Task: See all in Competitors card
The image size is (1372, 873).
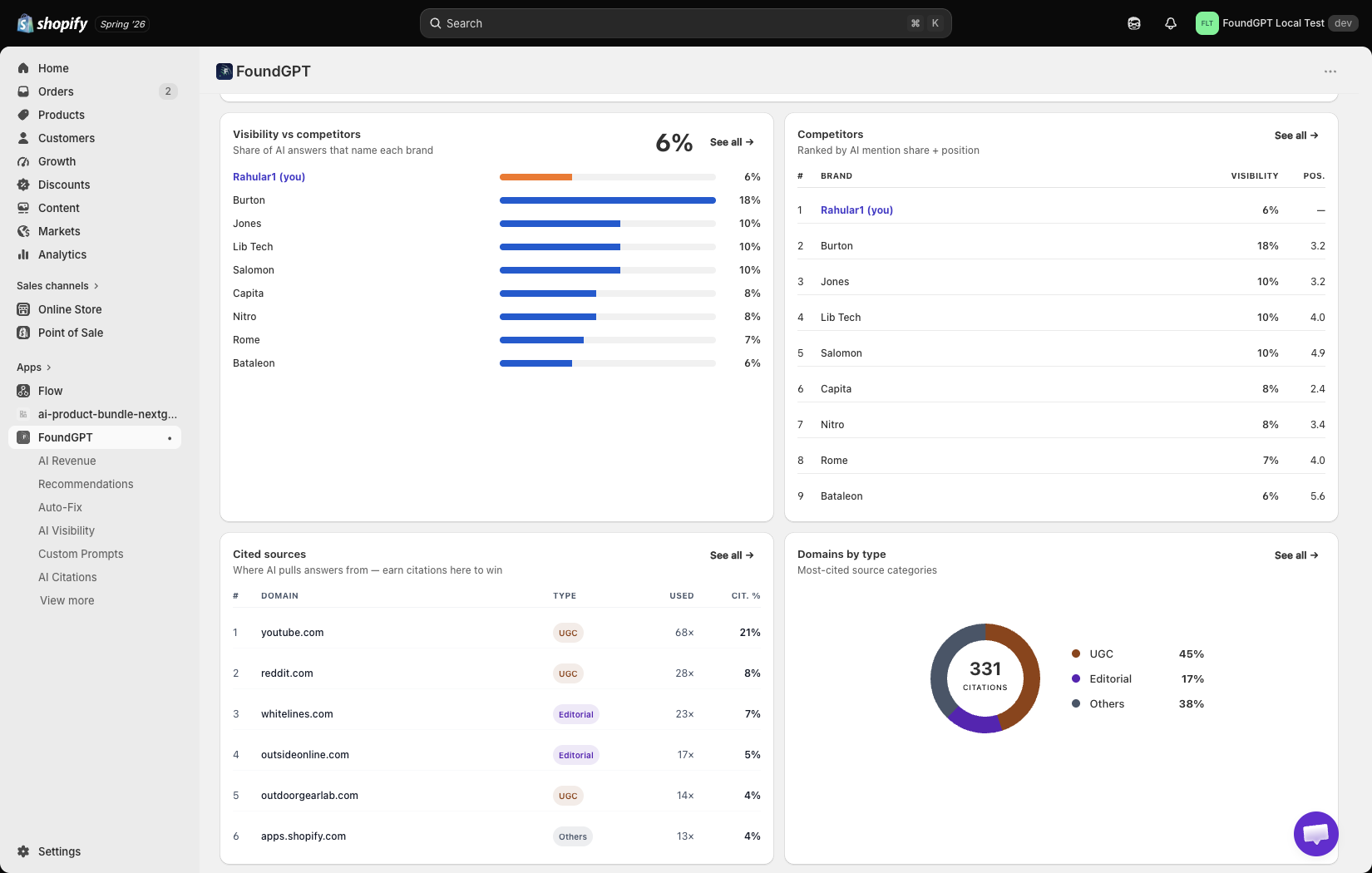Action: (1296, 136)
